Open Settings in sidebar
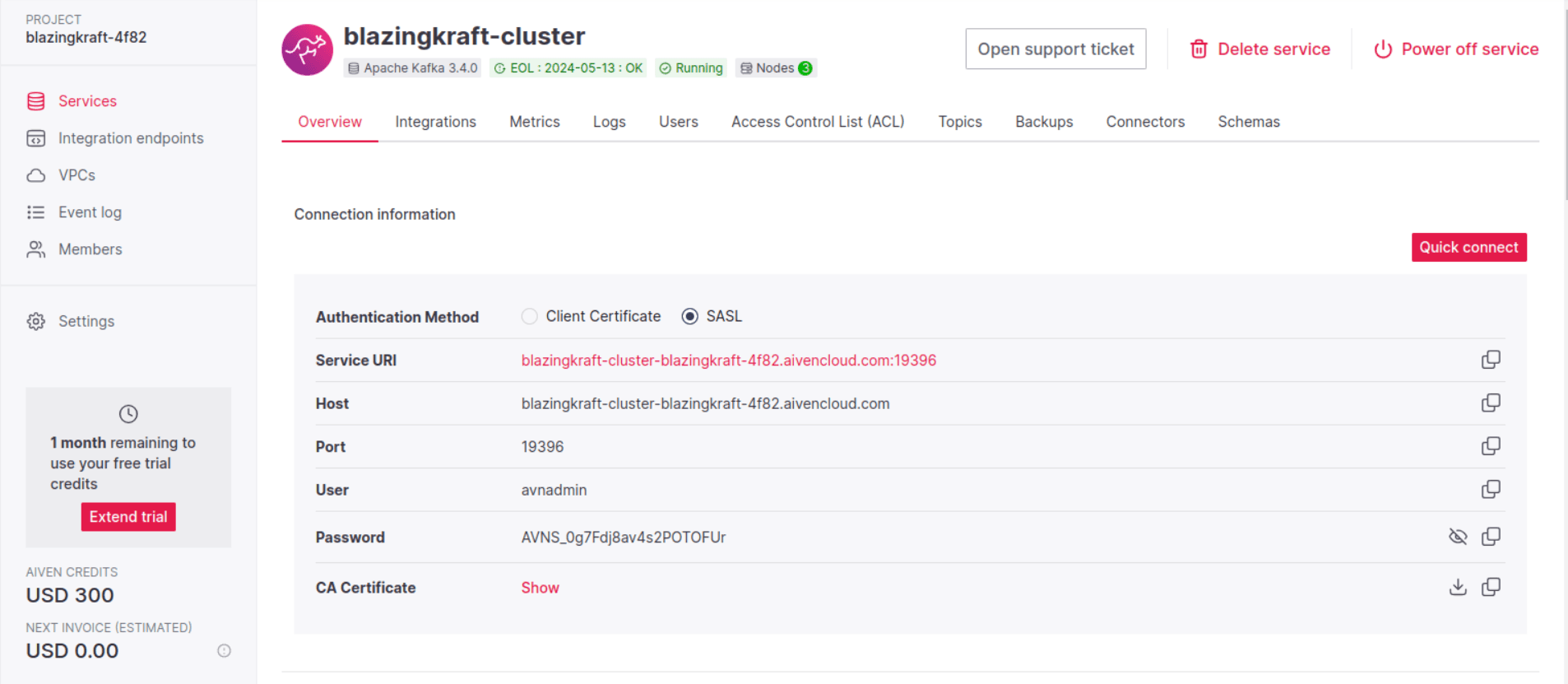Viewport: 1568px width, 684px height. 71,321
